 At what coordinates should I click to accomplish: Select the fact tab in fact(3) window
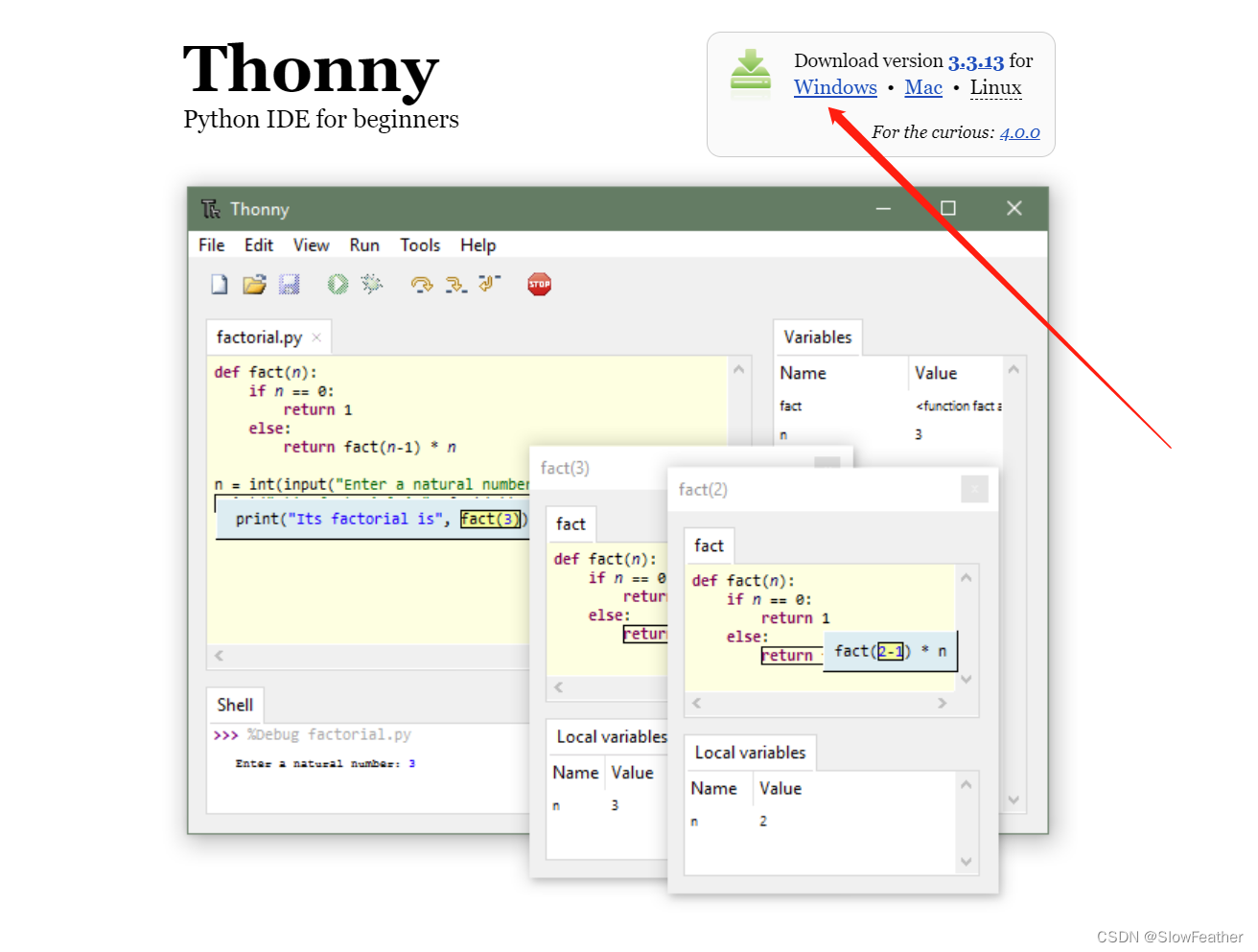pyautogui.click(x=571, y=524)
